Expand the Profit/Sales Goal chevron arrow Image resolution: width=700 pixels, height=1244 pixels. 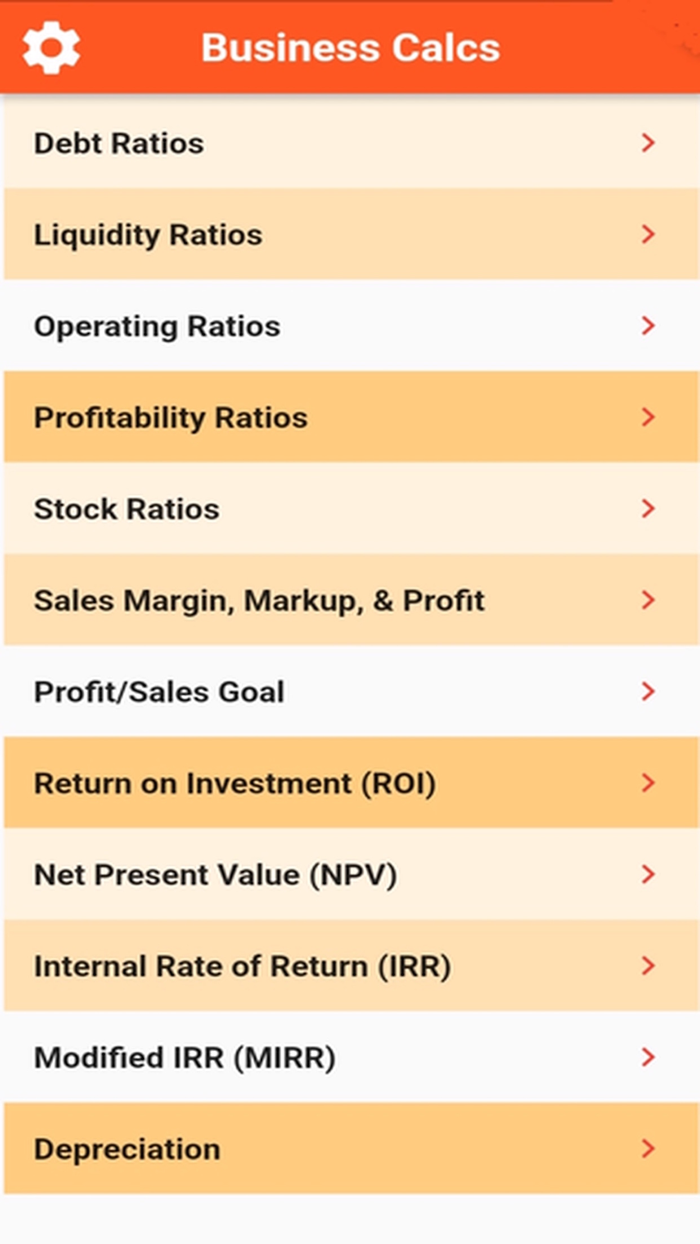click(648, 692)
